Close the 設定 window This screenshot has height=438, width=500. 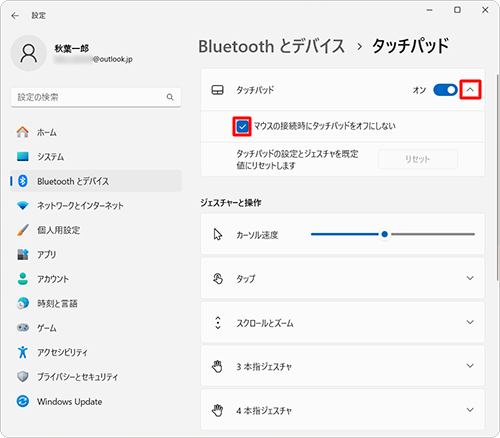[x=485, y=10]
